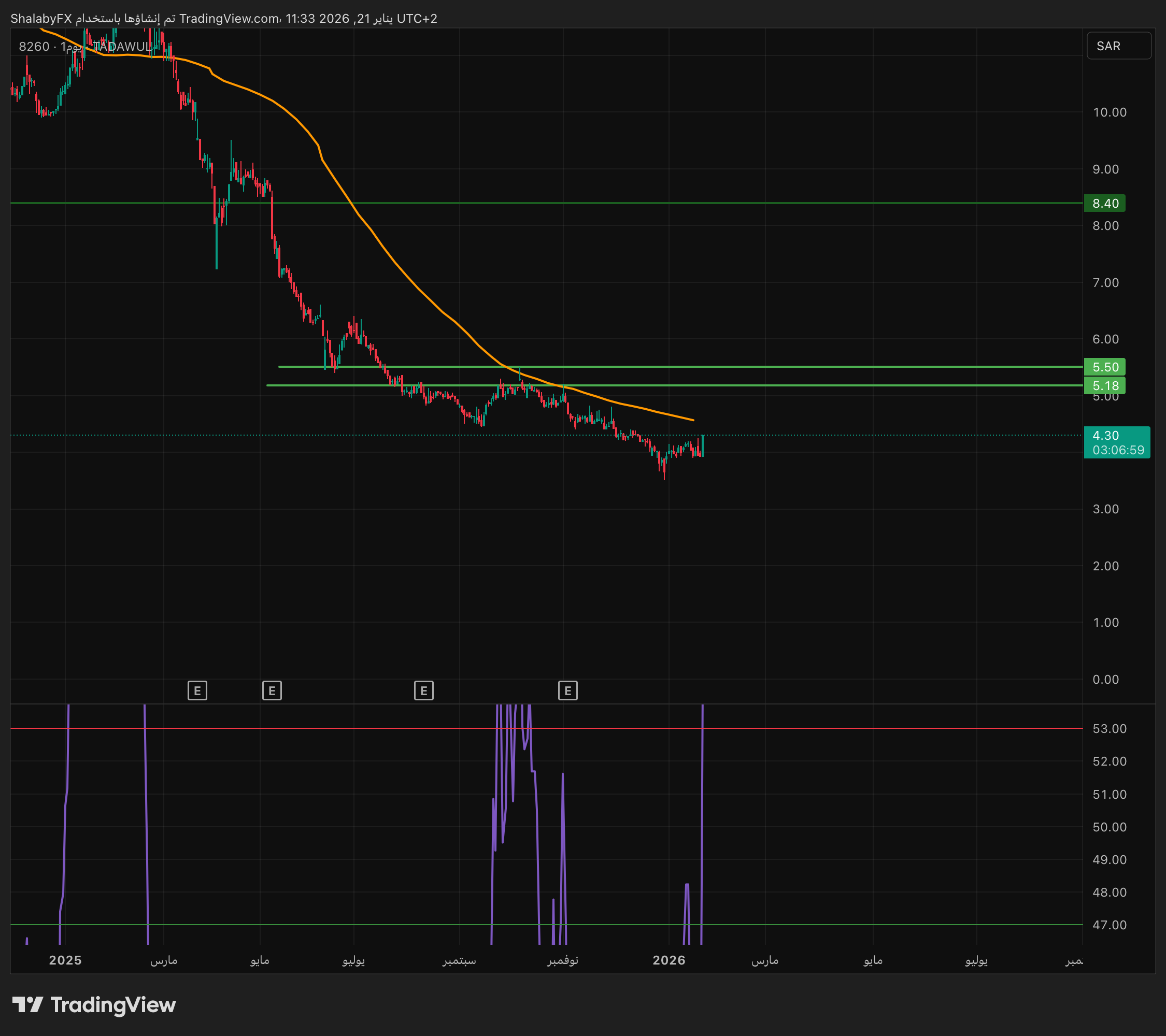Click the leftmost earnings E marker
The image size is (1166, 1036).
click(197, 690)
